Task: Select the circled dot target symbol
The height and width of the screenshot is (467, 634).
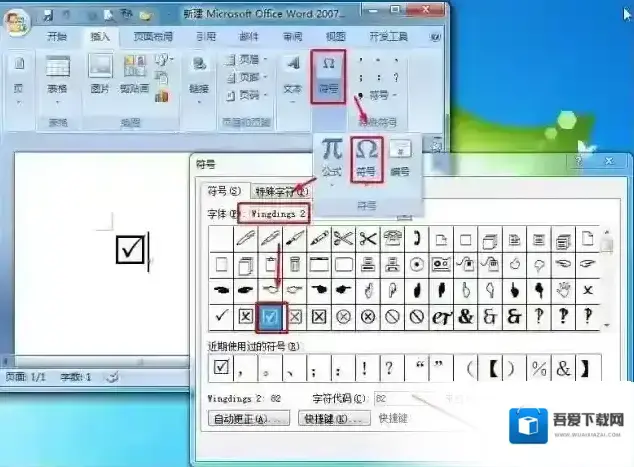Action: click(416, 264)
